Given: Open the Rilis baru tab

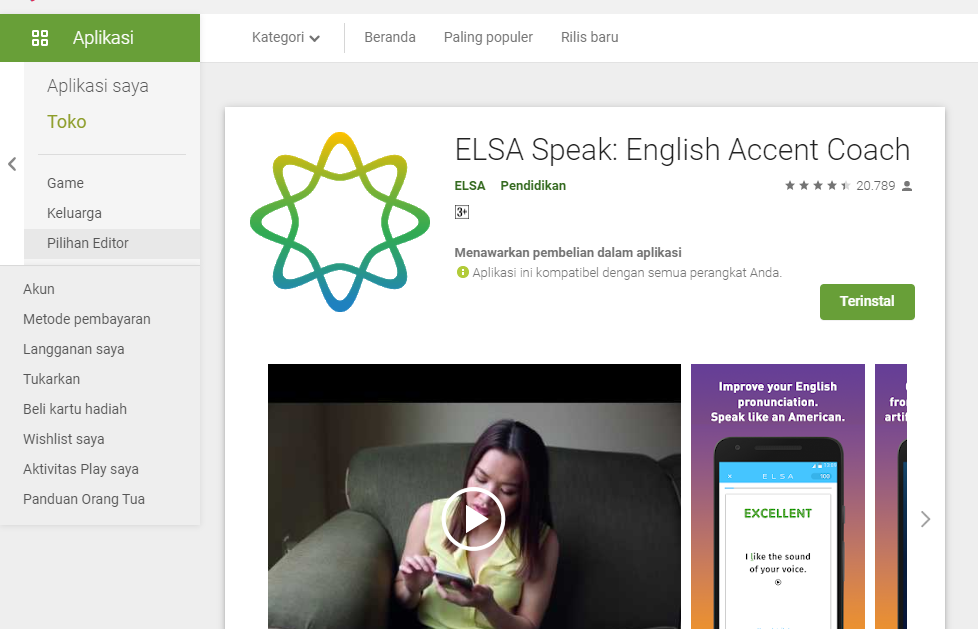Looking at the screenshot, I should (x=589, y=37).
